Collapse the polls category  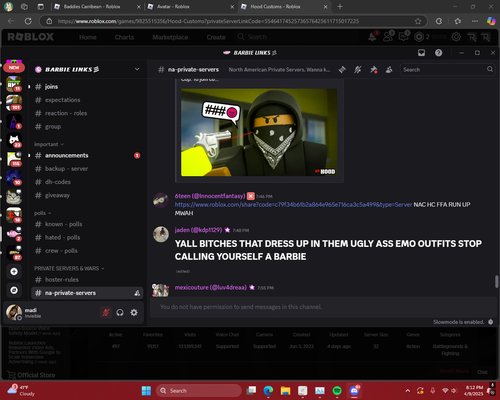click(43, 213)
